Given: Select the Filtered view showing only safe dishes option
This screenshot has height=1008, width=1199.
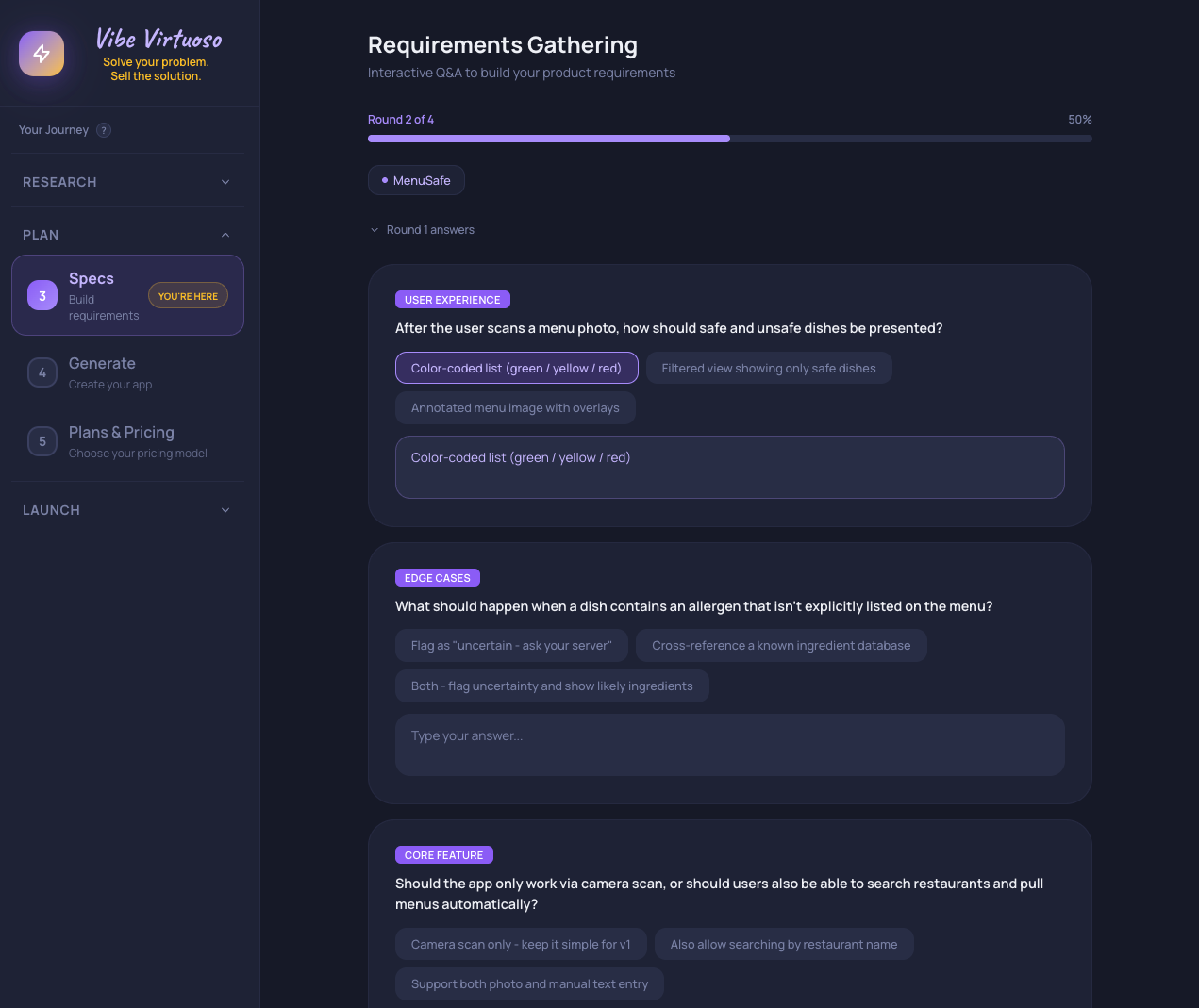Looking at the screenshot, I should tap(768, 368).
